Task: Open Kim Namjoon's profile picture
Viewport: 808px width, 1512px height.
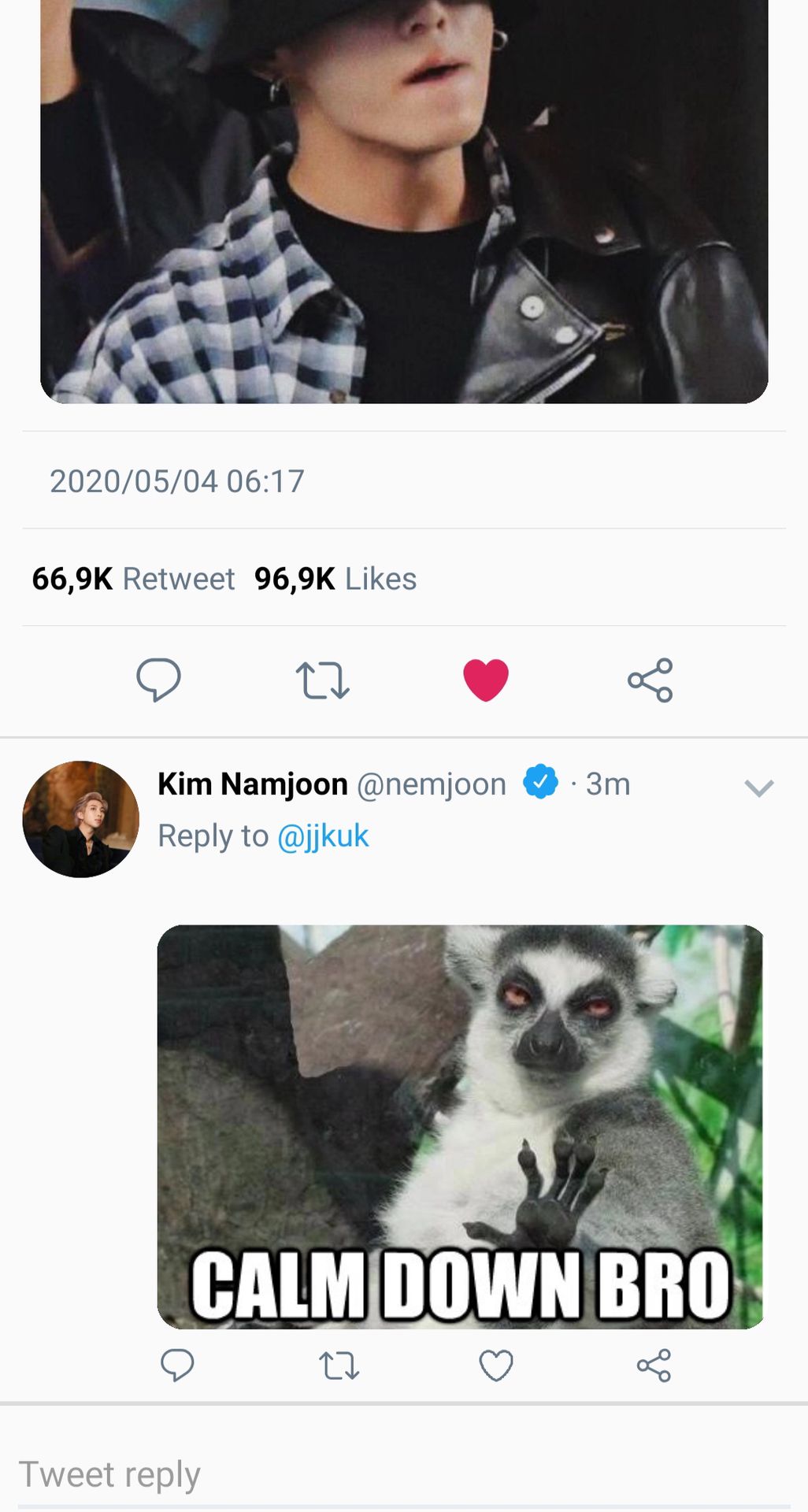Action: (x=81, y=819)
